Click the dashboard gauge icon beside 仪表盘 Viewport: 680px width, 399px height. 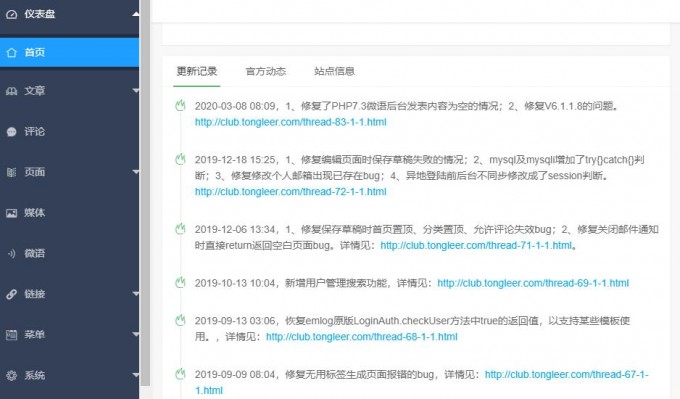[x=12, y=14]
